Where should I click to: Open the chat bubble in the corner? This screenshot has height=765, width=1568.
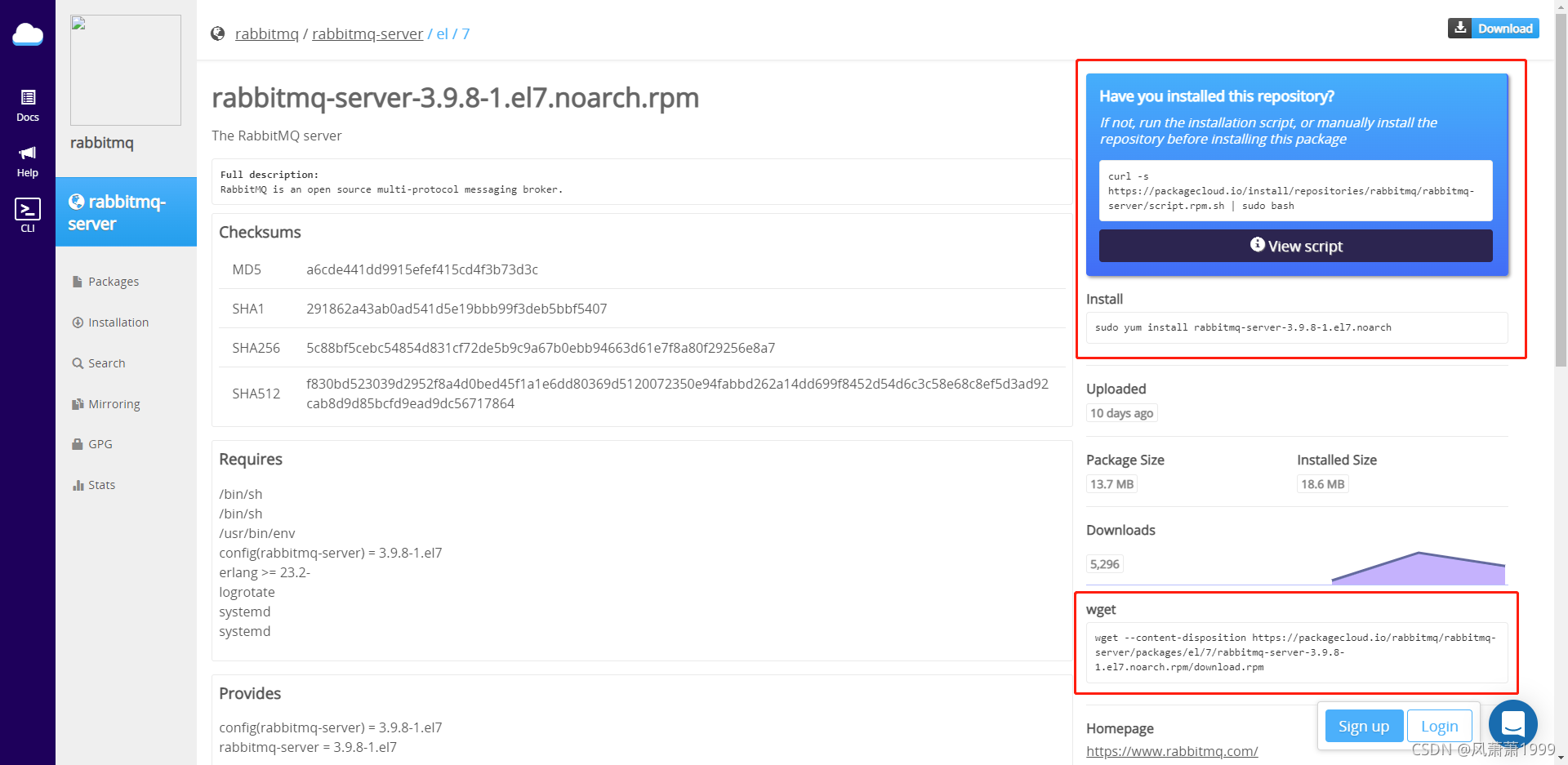[1512, 723]
